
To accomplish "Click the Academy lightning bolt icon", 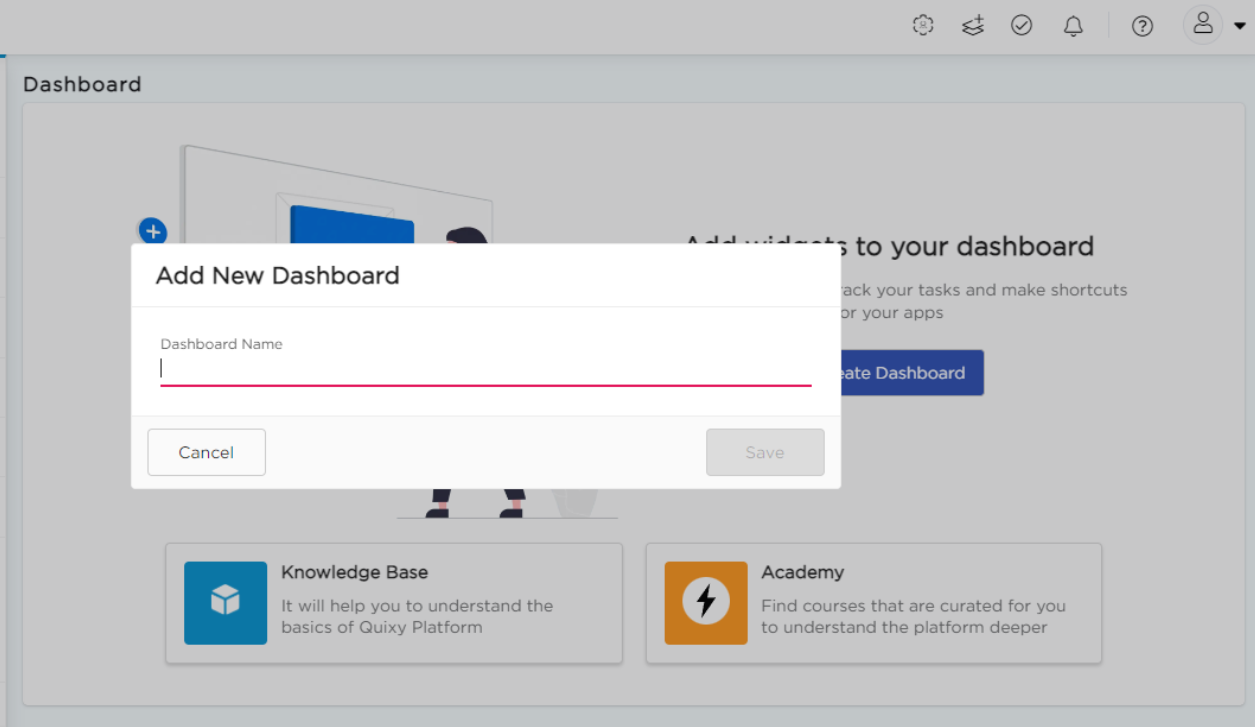I will point(706,602).
